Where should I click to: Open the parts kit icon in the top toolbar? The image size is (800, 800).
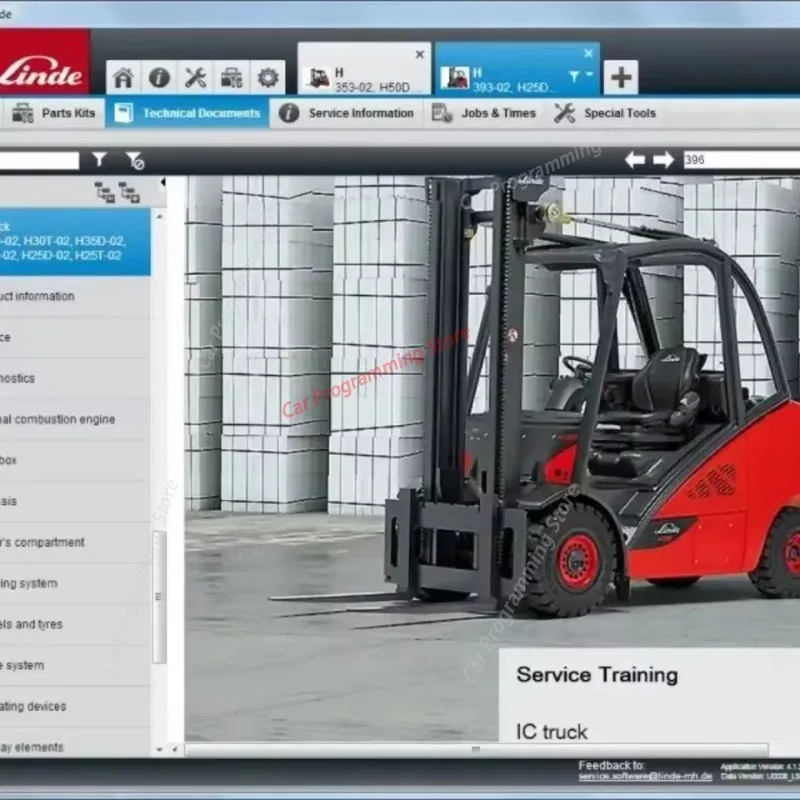click(x=231, y=78)
